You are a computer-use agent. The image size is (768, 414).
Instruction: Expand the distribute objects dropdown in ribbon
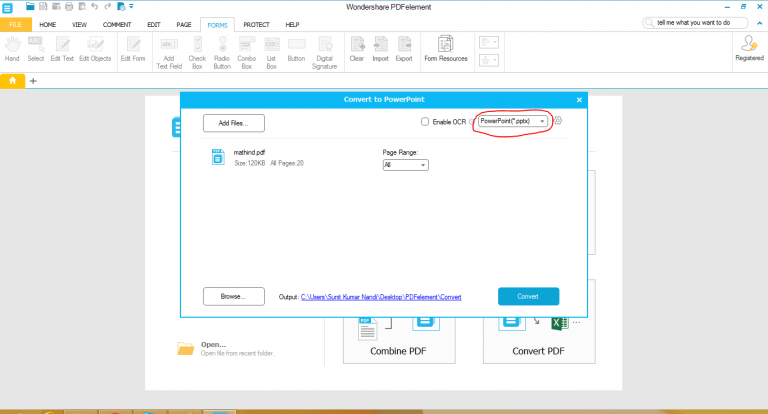[488, 60]
